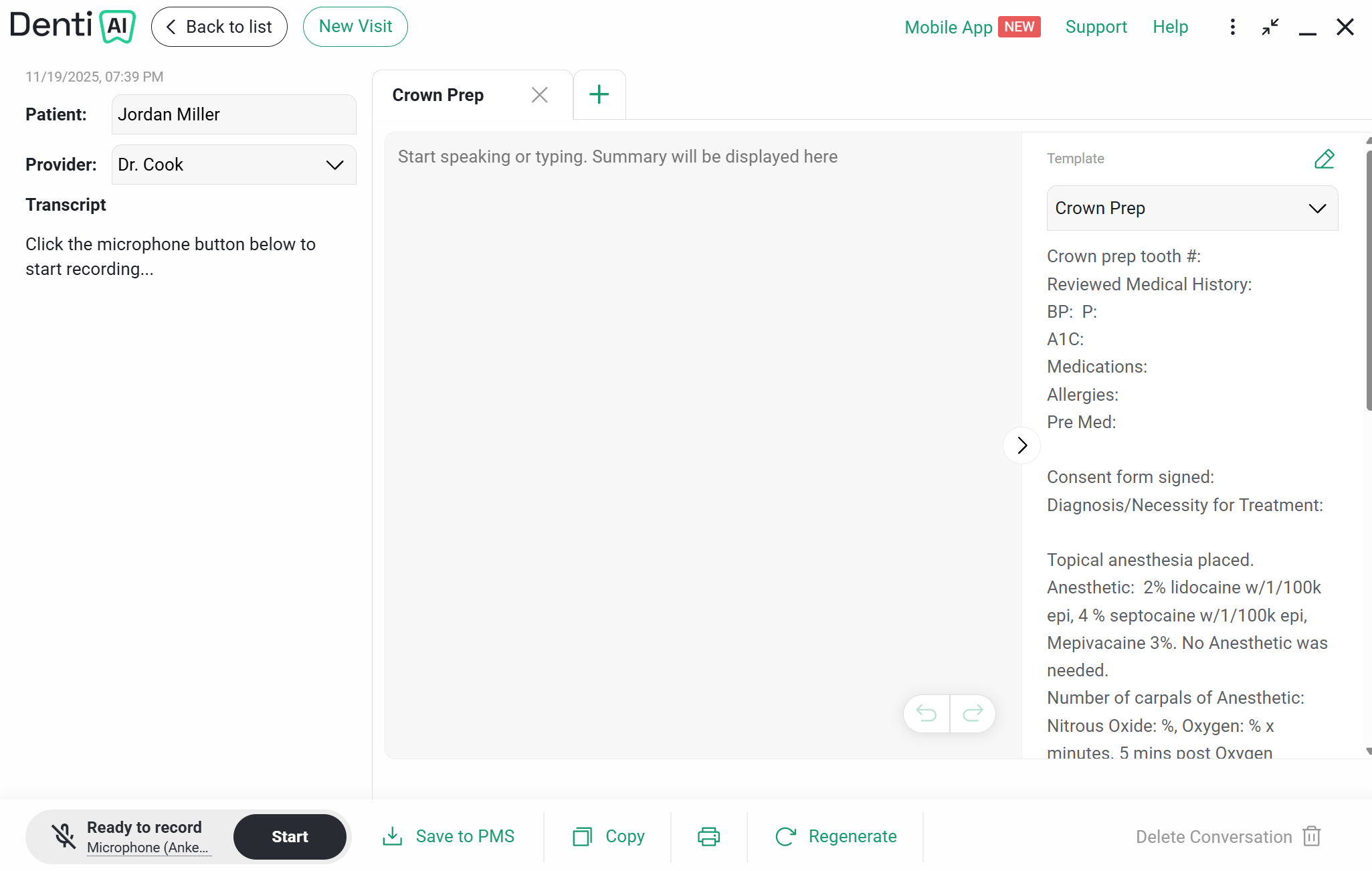Open the Provider dropdown showing Dr. Cook

(x=234, y=165)
